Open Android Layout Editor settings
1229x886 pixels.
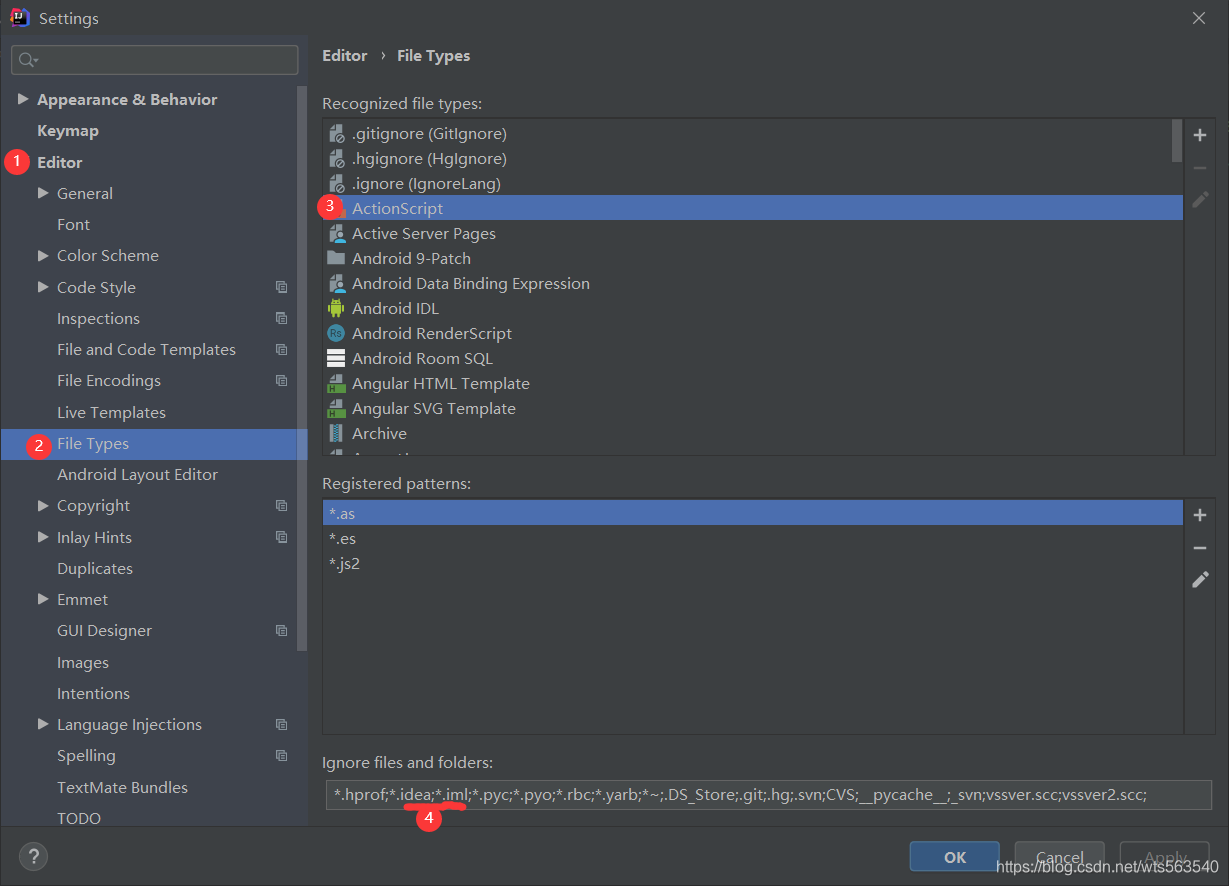click(137, 475)
